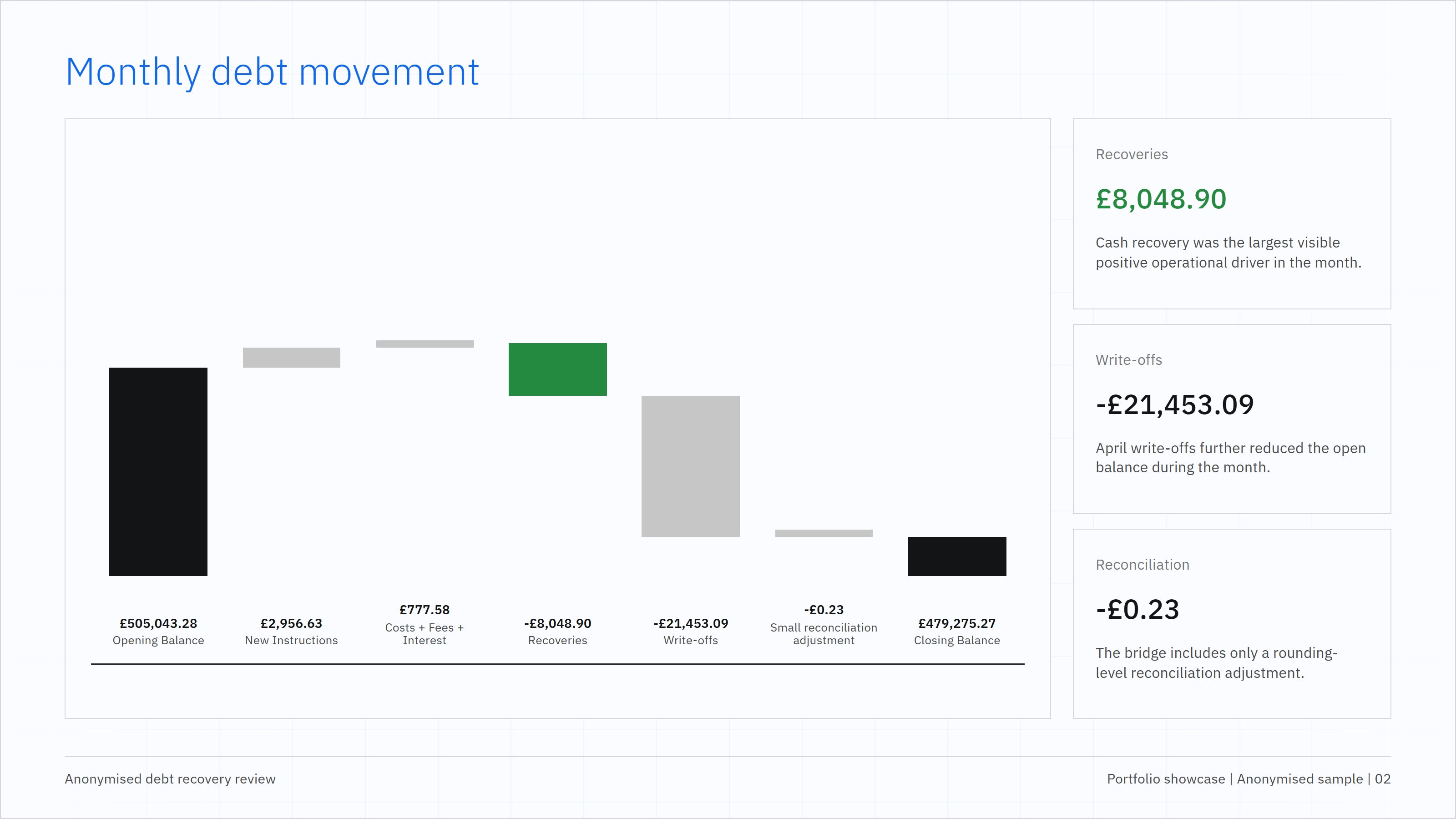The width and height of the screenshot is (1456, 819).
Task: Select the large grey Write-offs bar
Action: coord(690,466)
